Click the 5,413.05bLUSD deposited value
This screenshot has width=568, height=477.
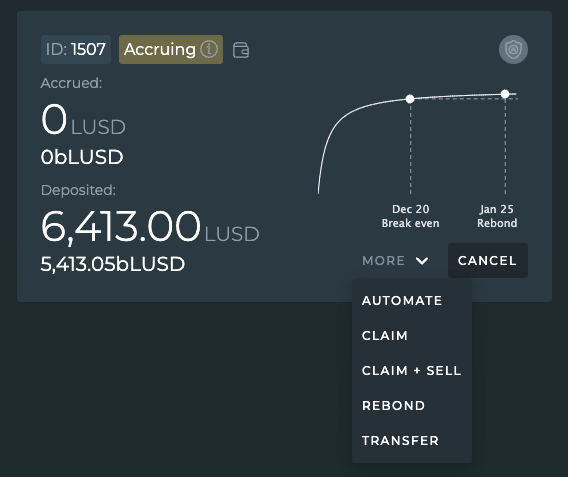(113, 264)
